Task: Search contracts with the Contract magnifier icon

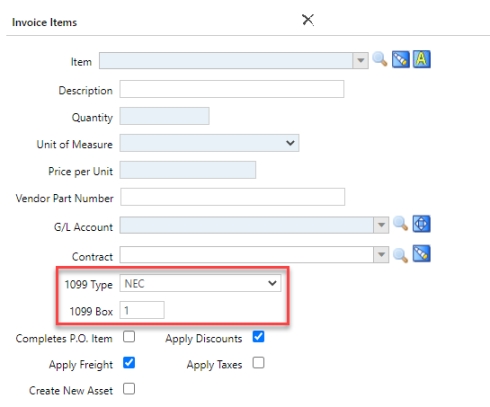Action: click(400, 255)
